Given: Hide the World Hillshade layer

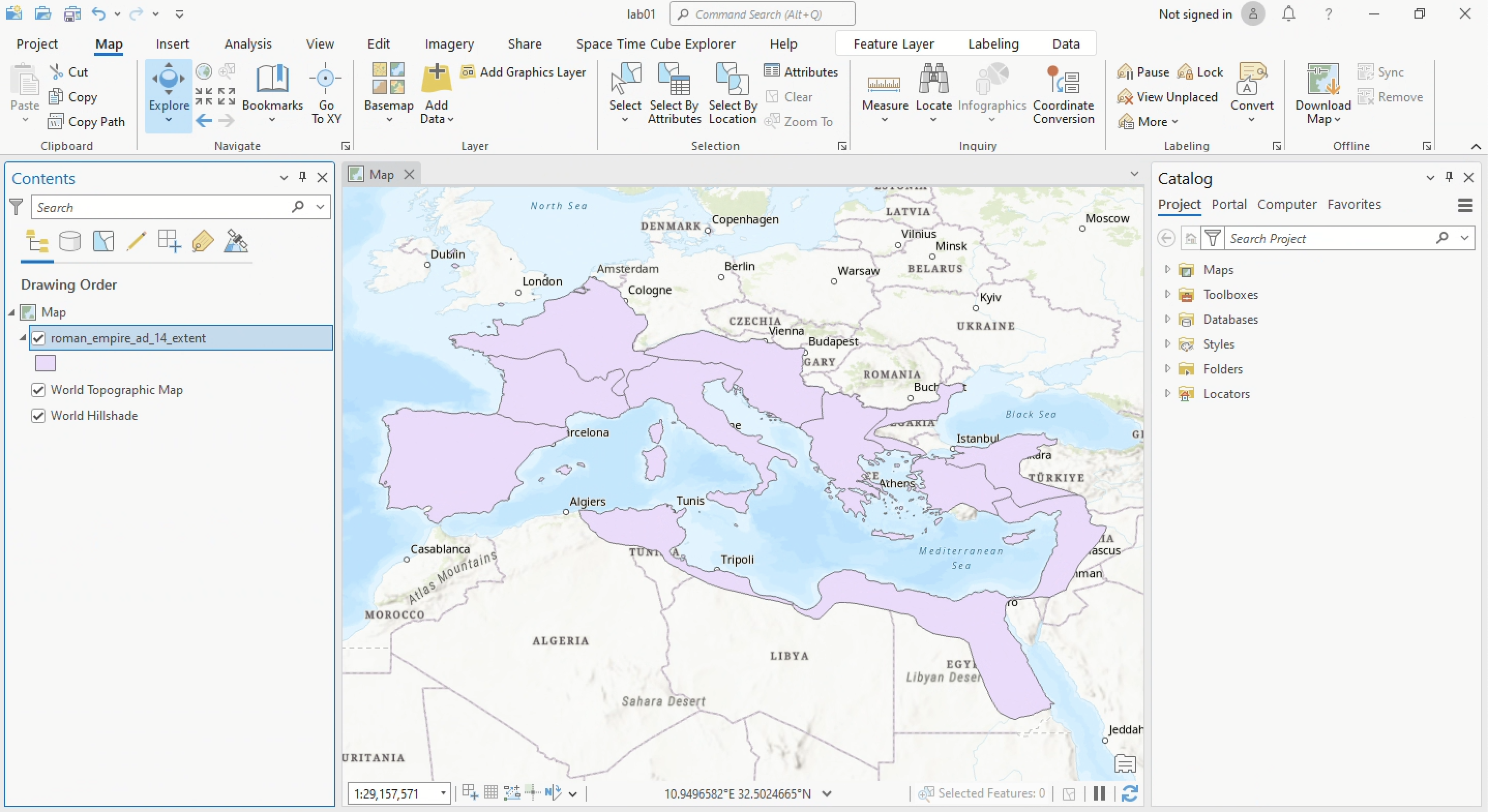Looking at the screenshot, I should click(39, 416).
